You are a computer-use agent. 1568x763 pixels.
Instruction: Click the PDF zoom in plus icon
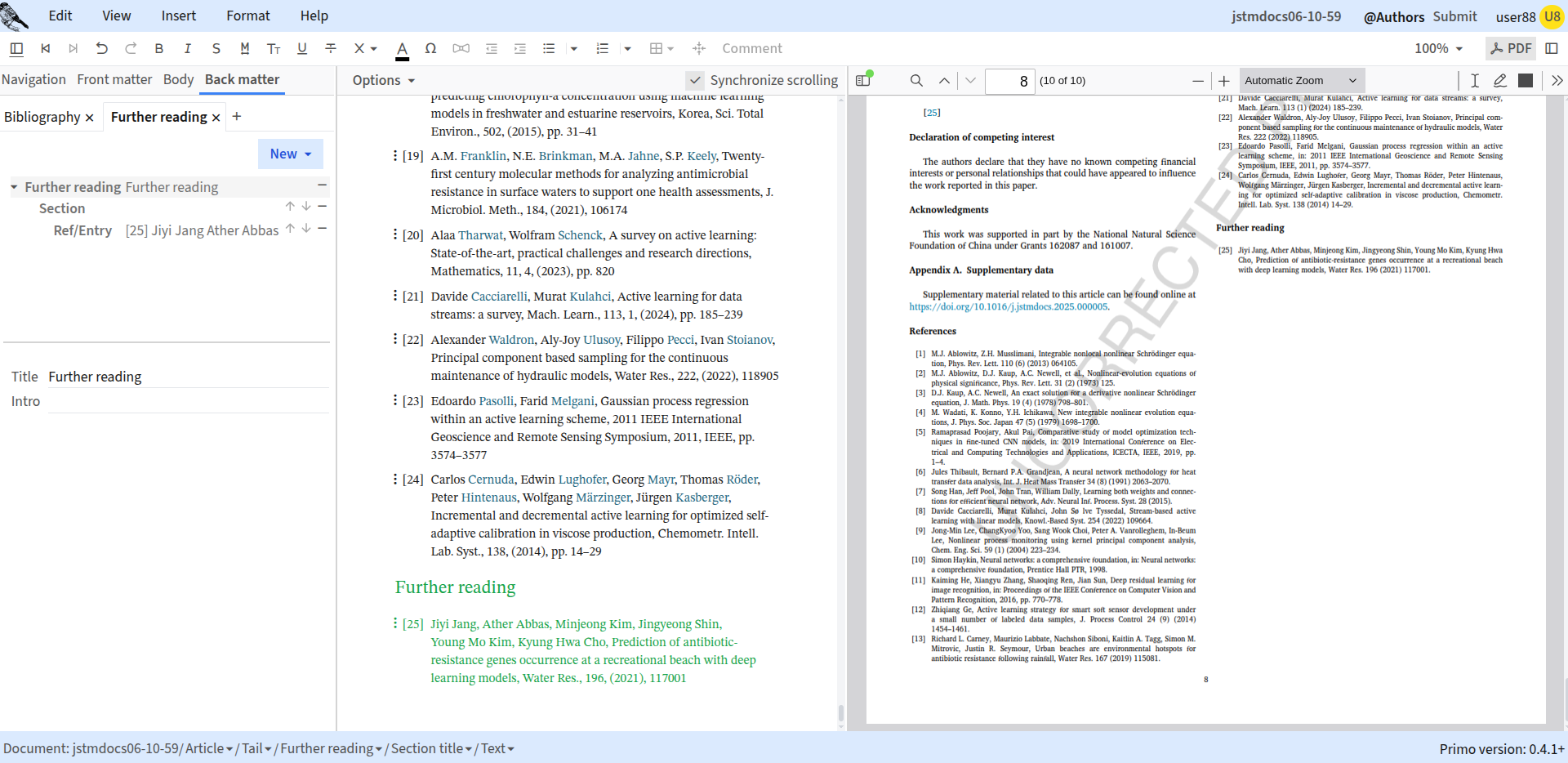pyautogui.click(x=1223, y=80)
